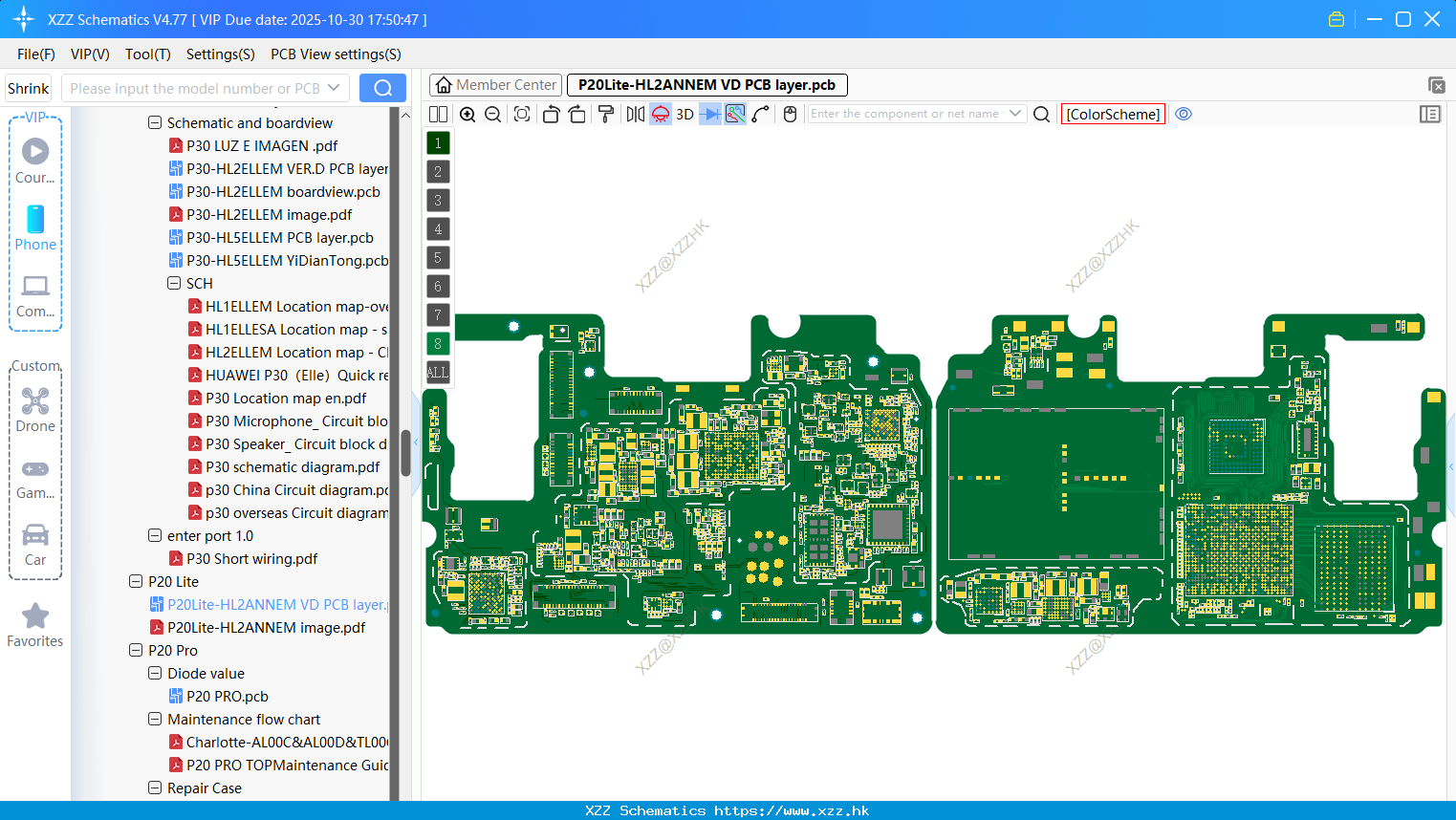Rotate board counterclockwise
The image size is (1456, 820).
(551, 115)
